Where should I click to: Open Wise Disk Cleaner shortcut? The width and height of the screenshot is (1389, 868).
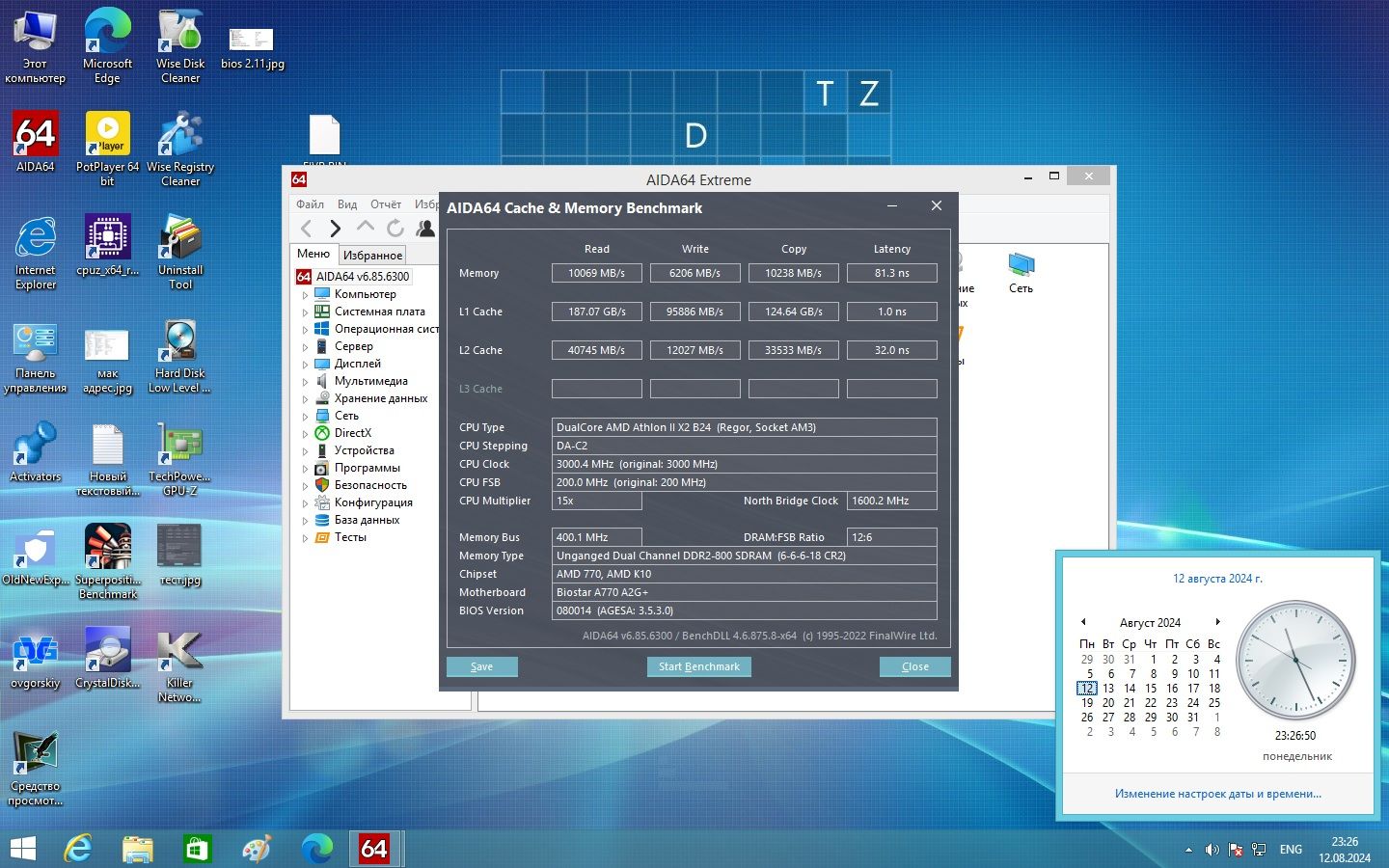pos(180,46)
